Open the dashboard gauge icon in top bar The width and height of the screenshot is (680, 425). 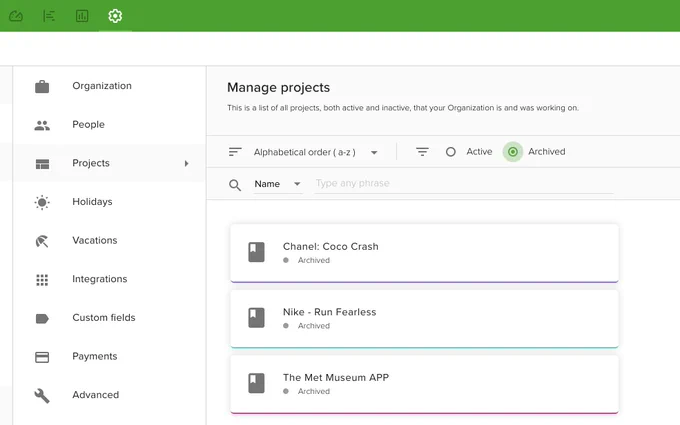[x=16, y=16]
